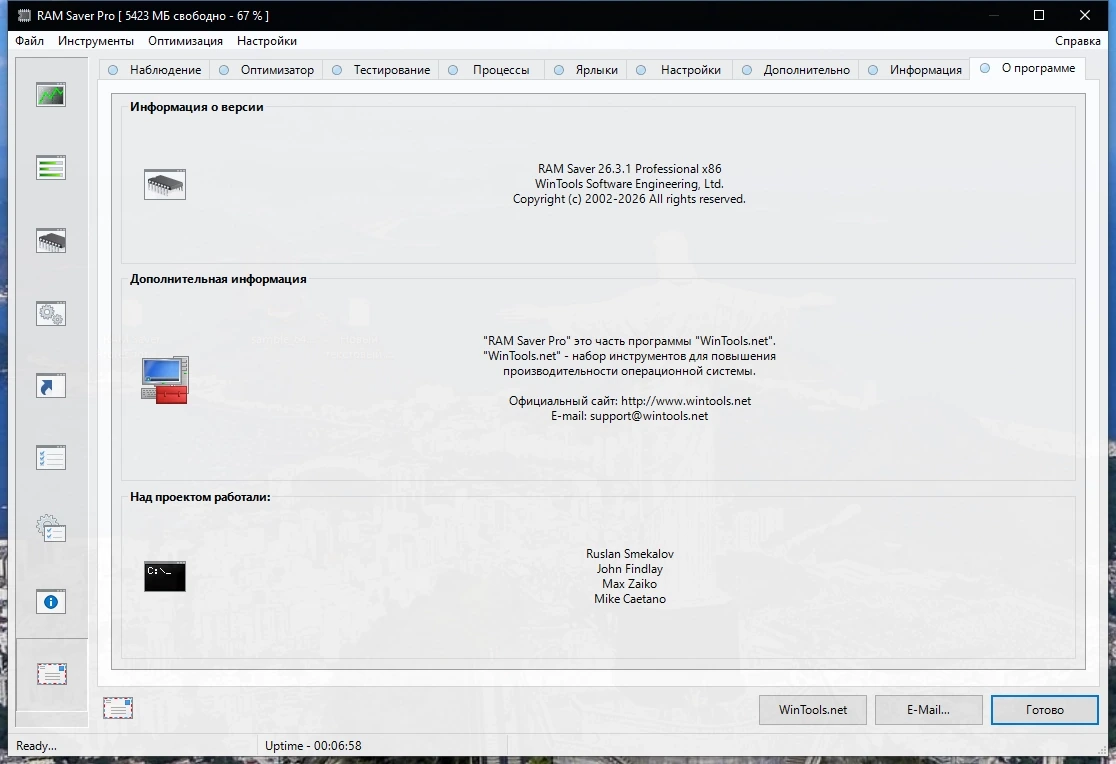Open the Процессы tab
The image size is (1116, 764).
pos(491,70)
